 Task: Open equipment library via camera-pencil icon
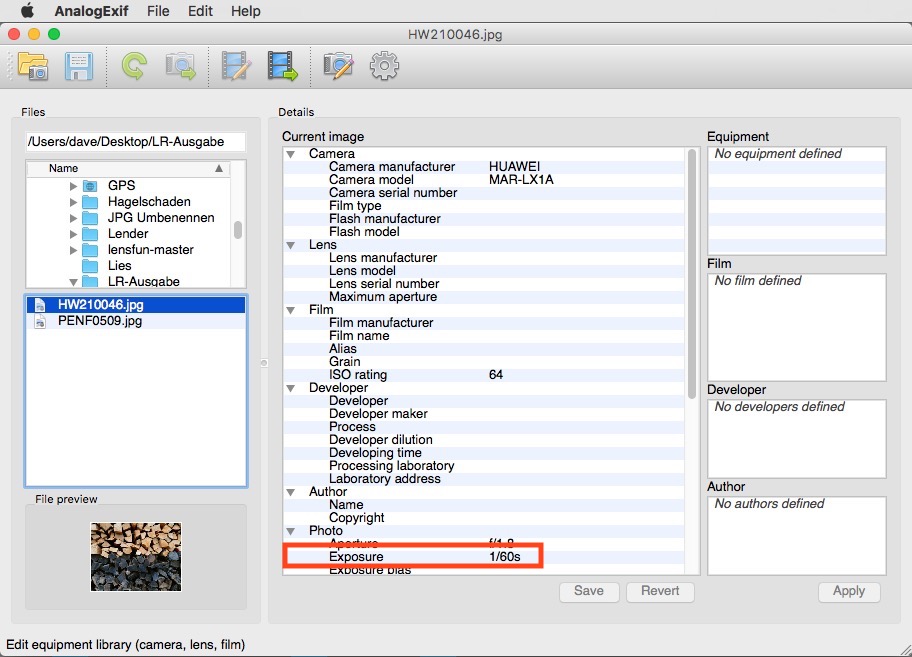point(338,67)
